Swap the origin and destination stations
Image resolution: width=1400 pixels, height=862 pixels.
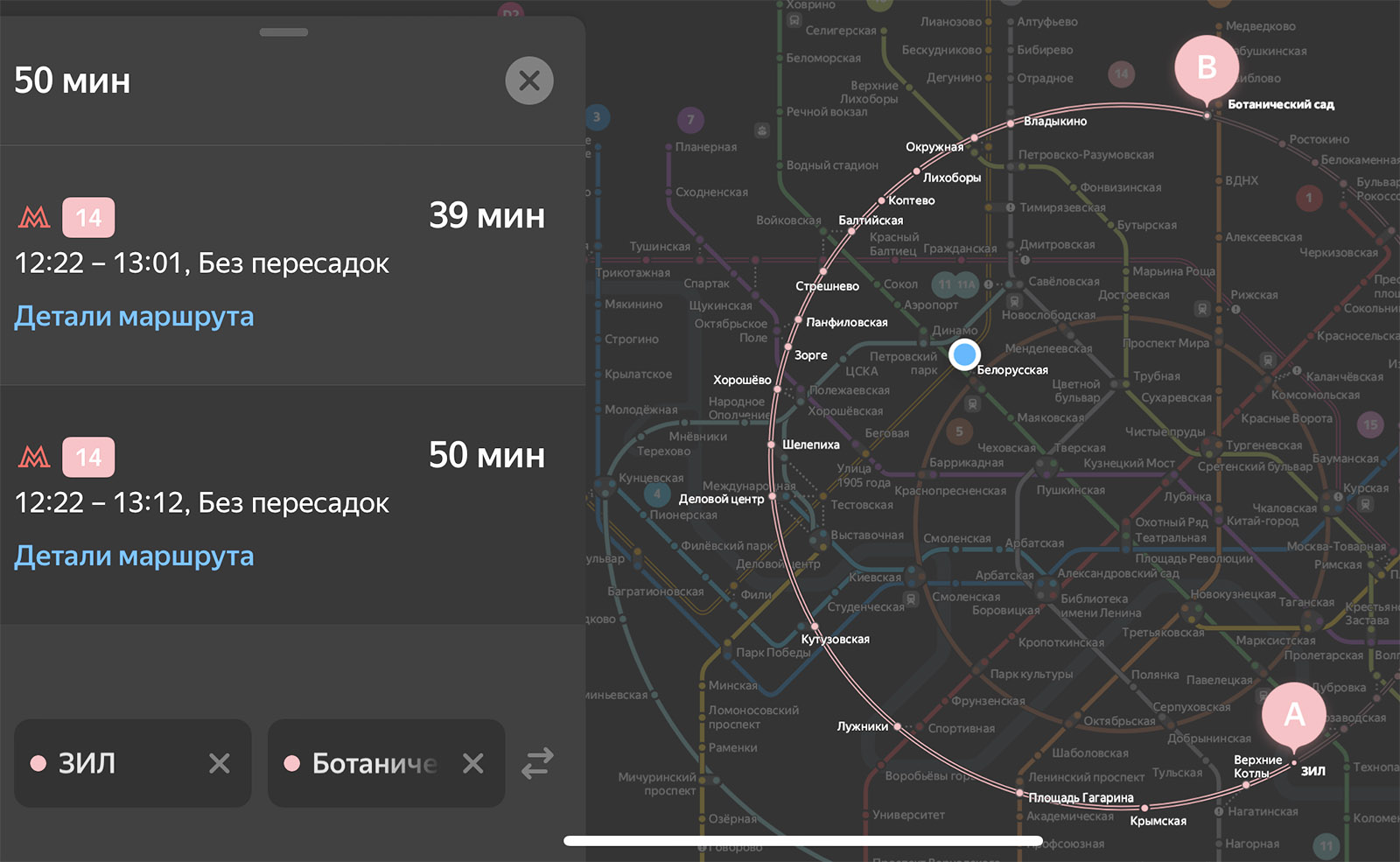[x=537, y=763]
